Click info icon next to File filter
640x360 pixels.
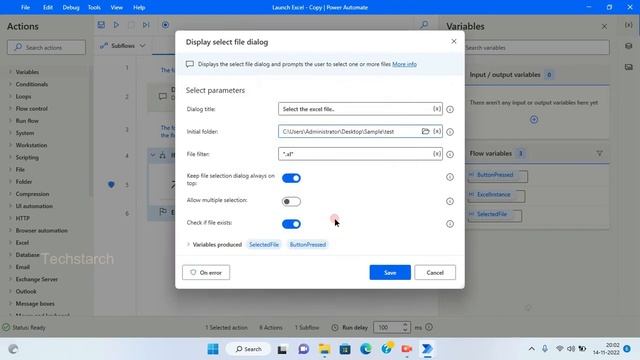(x=450, y=154)
